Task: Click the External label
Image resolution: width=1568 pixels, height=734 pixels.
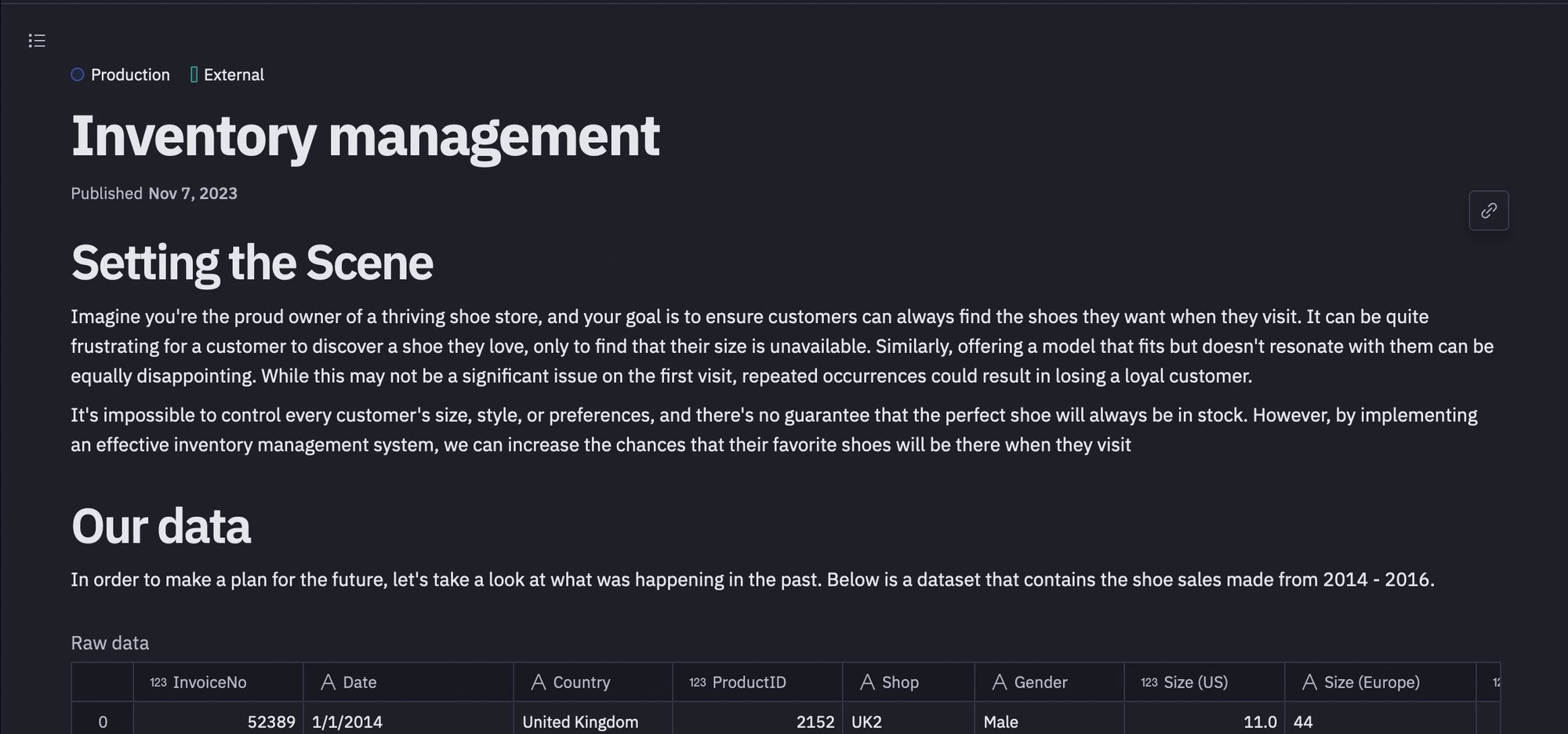Action: pyautogui.click(x=234, y=74)
